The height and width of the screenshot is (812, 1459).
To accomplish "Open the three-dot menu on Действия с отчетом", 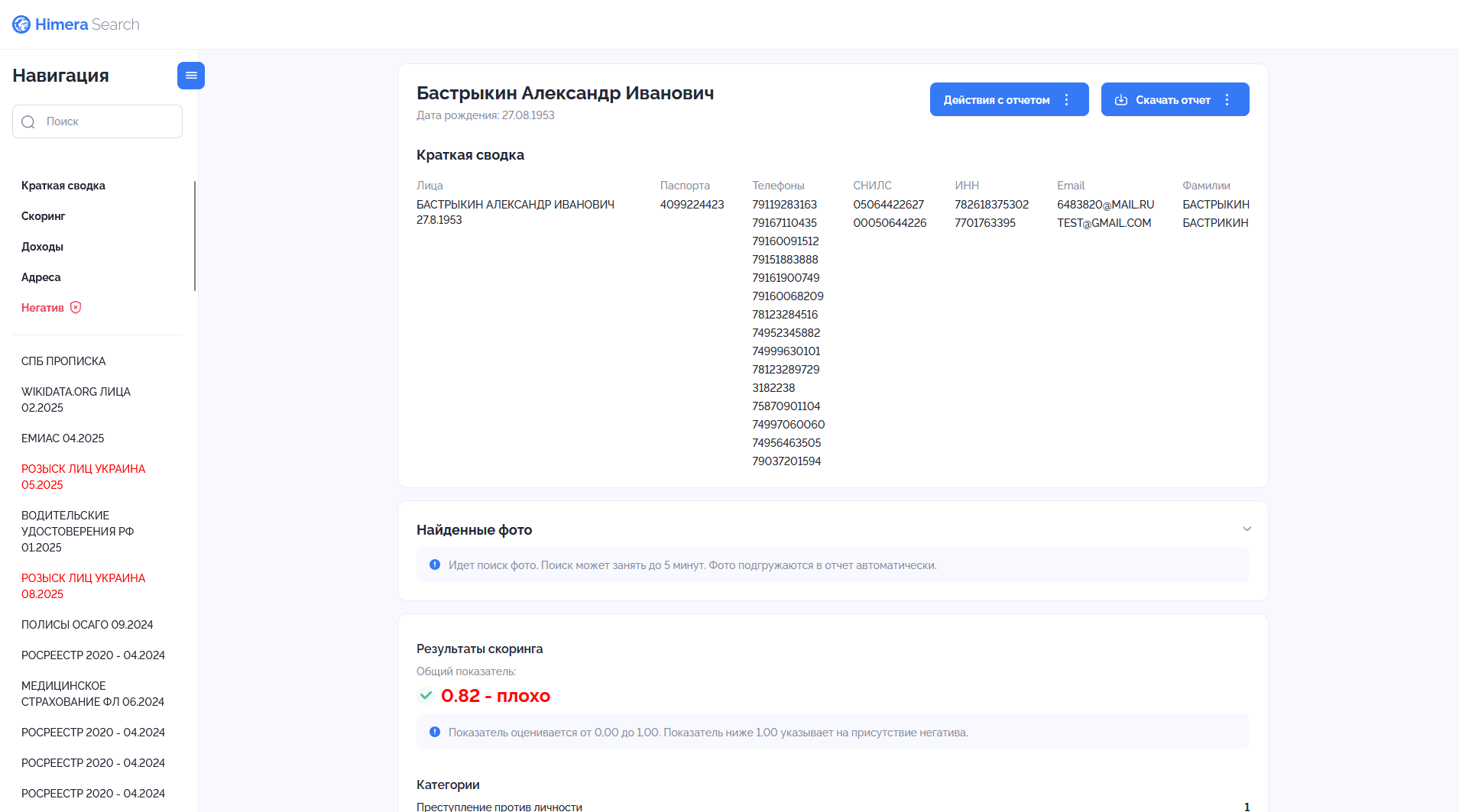I will tap(1067, 100).
